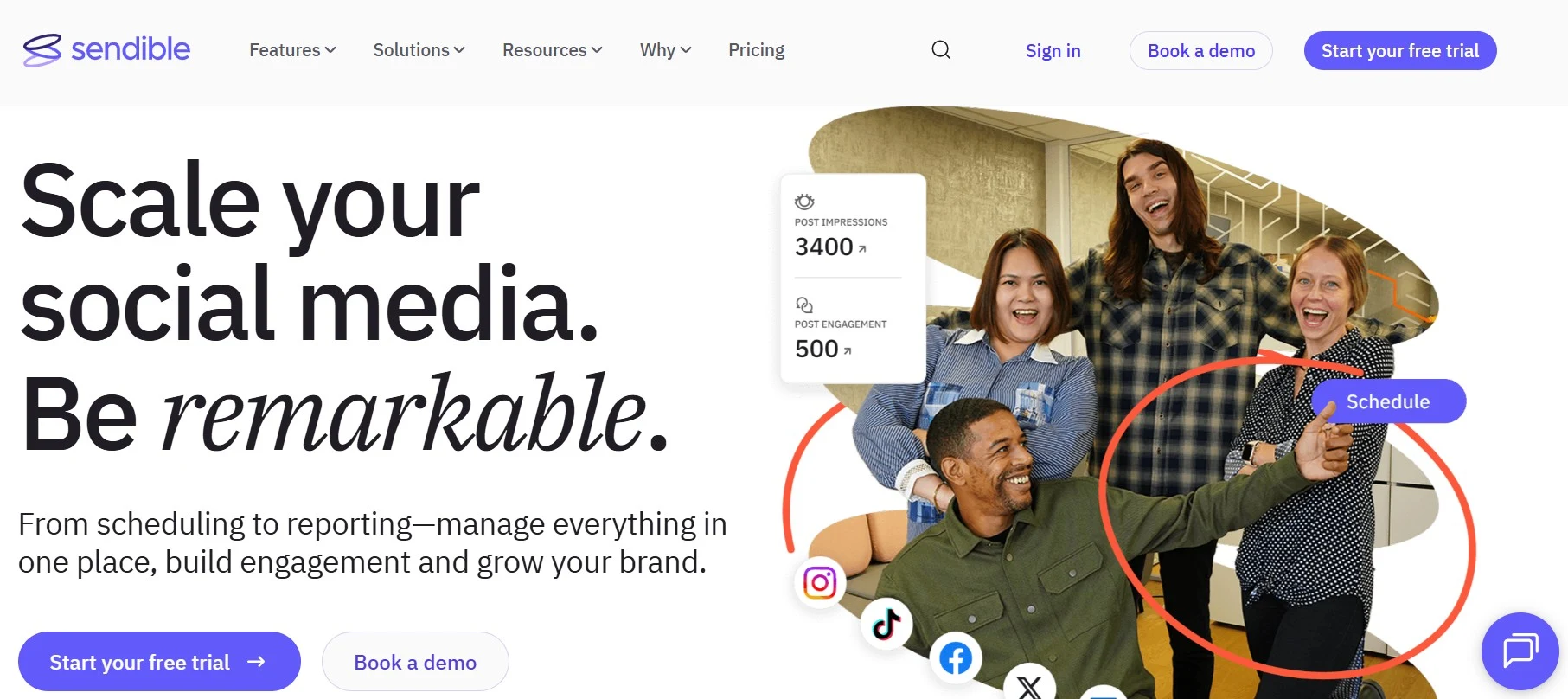Click the Instagram icon badge
This screenshot has width=1568, height=699.
click(x=820, y=582)
